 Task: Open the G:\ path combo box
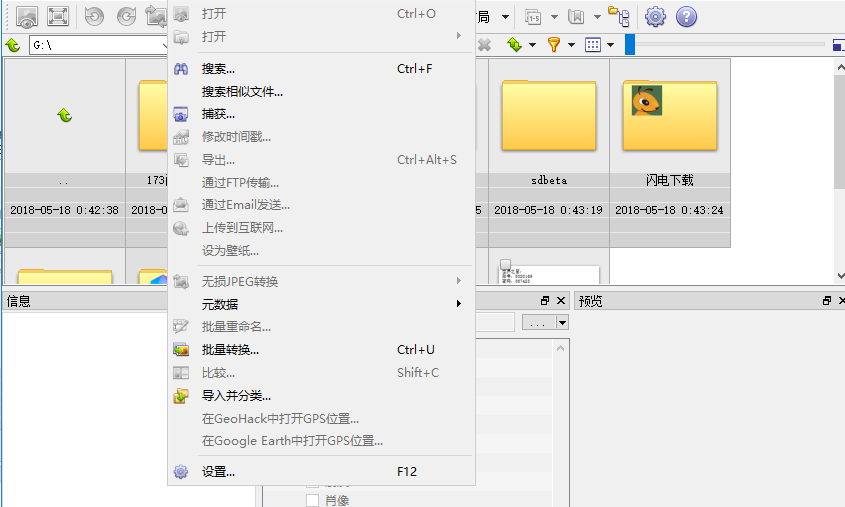coord(99,45)
